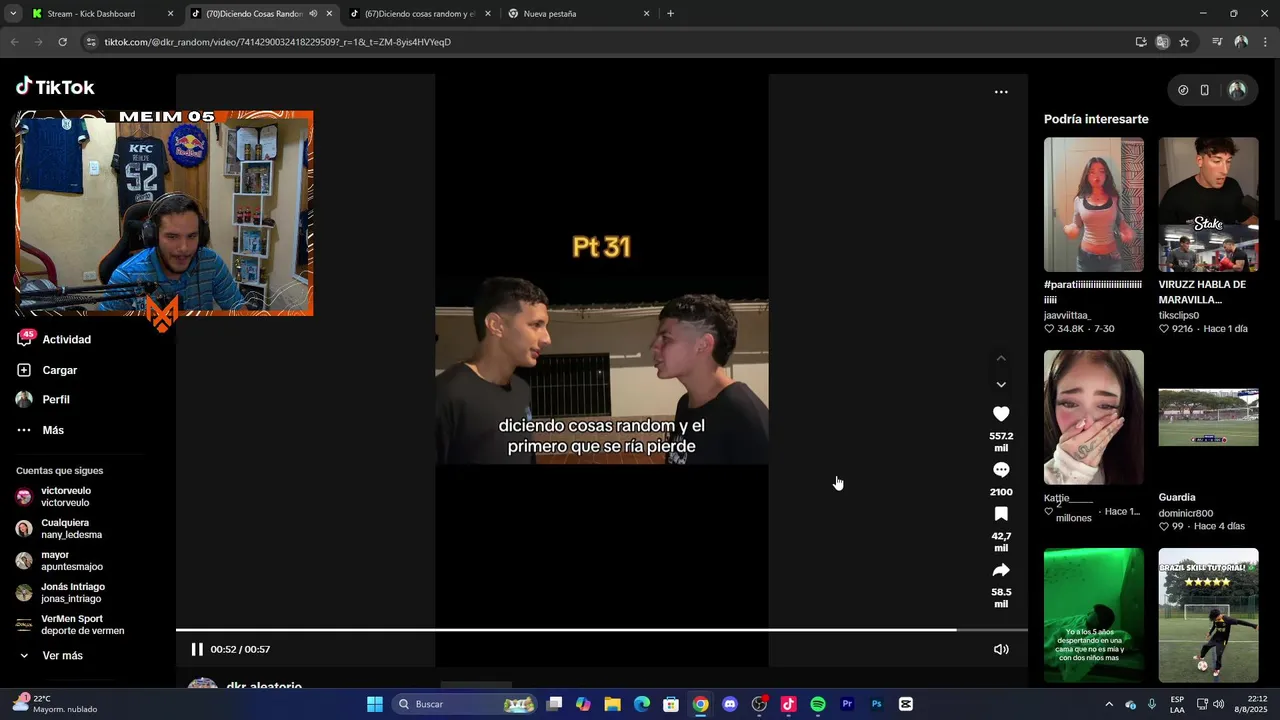Open new browser tab plus button
This screenshot has width=1280, height=720.
pyautogui.click(x=670, y=14)
